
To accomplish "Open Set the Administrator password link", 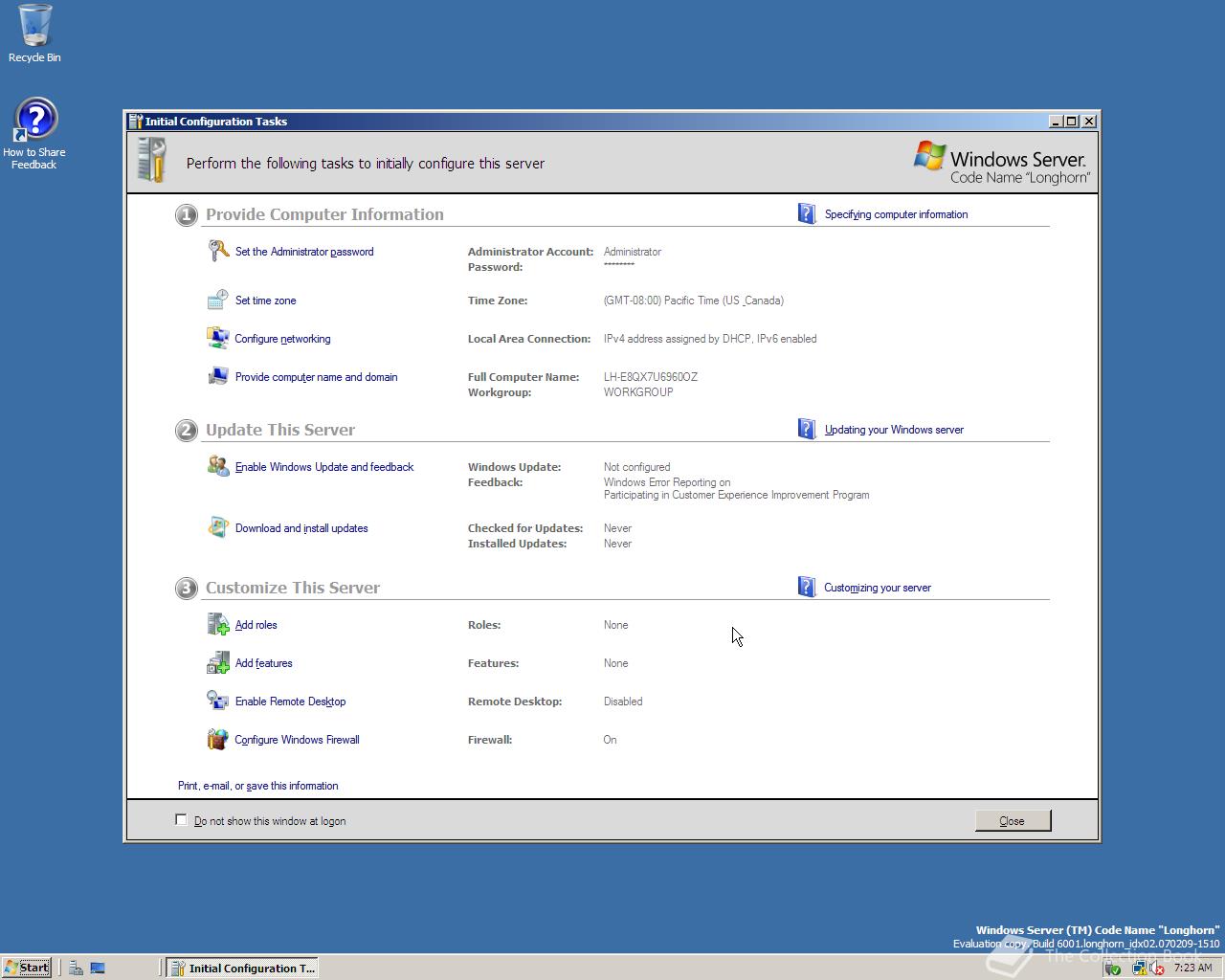I will [304, 252].
